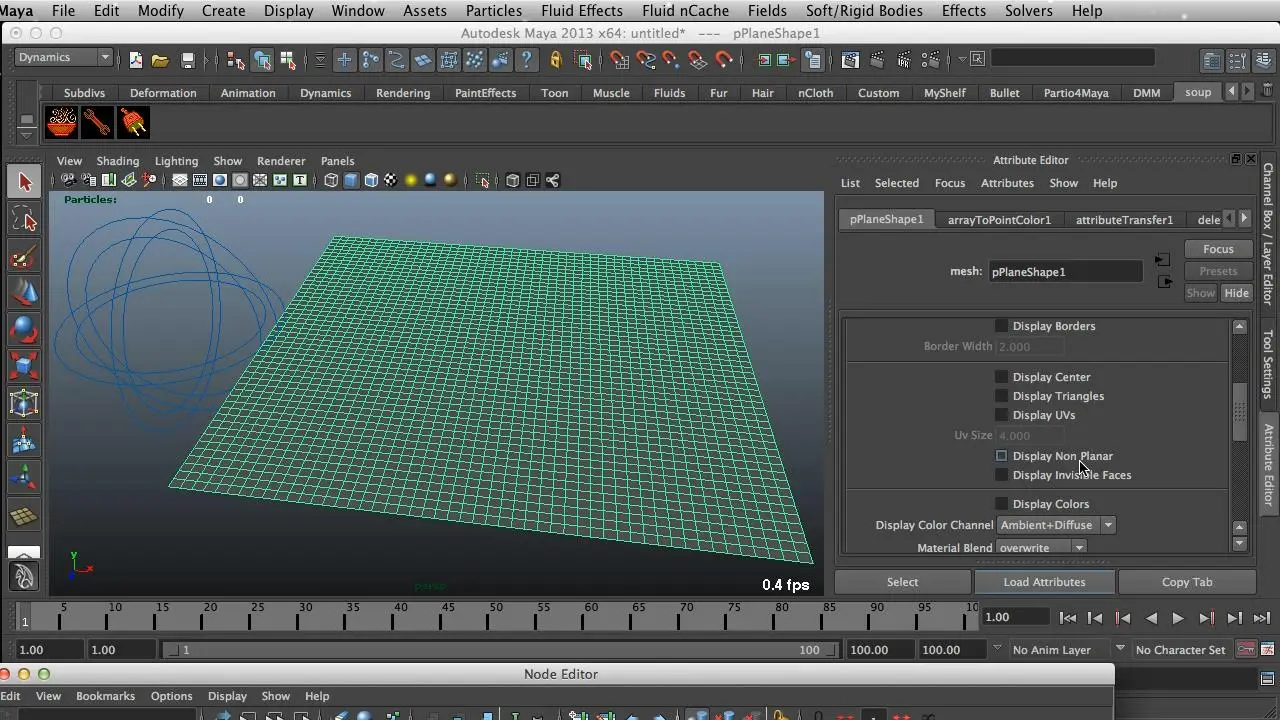The width and height of the screenshot is (1280, 720).
Task: Open the Dynamics menu set dropdown
Action: pos(64,58)
